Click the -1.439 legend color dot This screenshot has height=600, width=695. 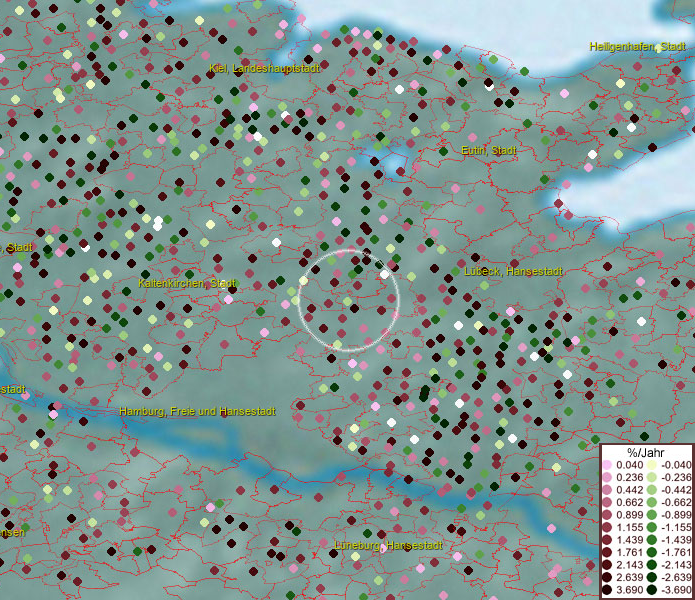point(652,540)
